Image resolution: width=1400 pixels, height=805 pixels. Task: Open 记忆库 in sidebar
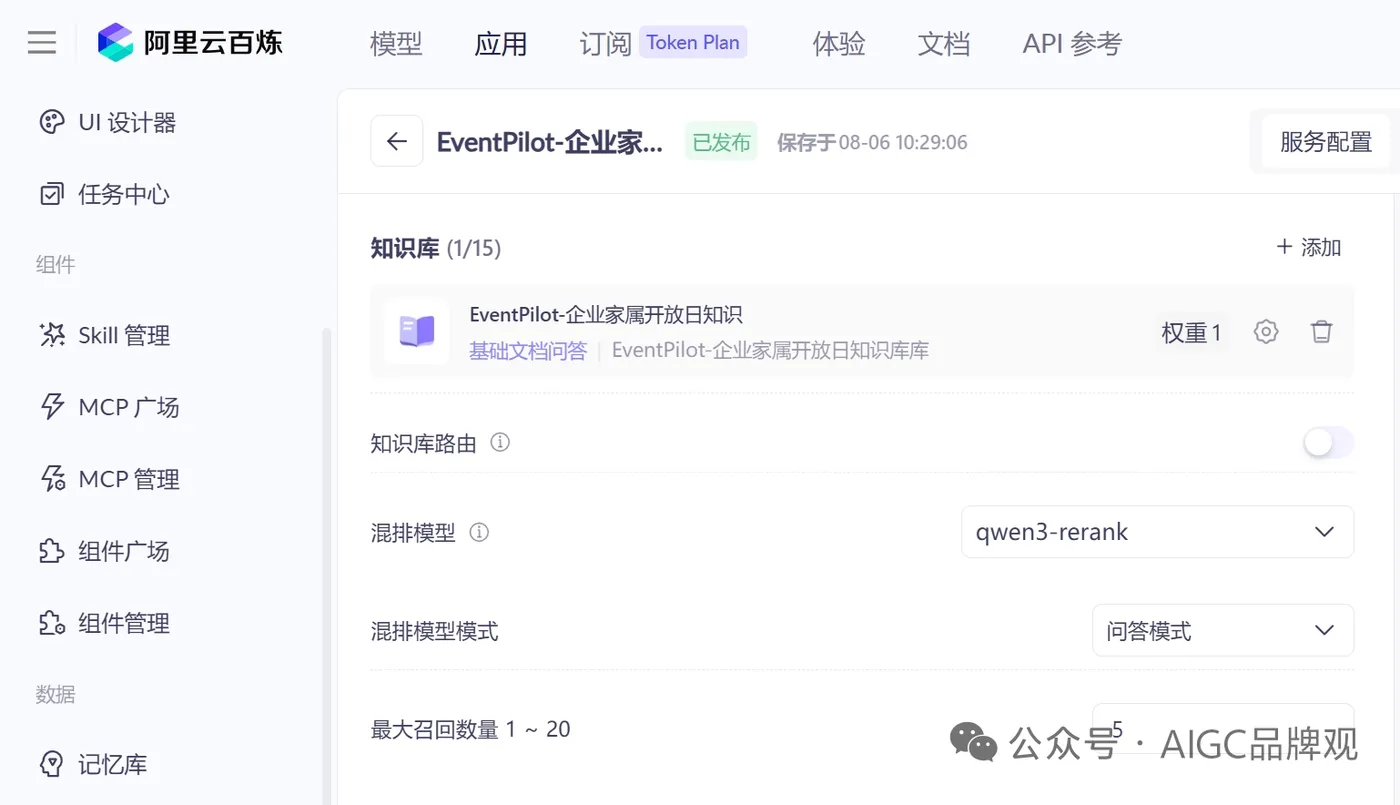click(x=93, y=765)
